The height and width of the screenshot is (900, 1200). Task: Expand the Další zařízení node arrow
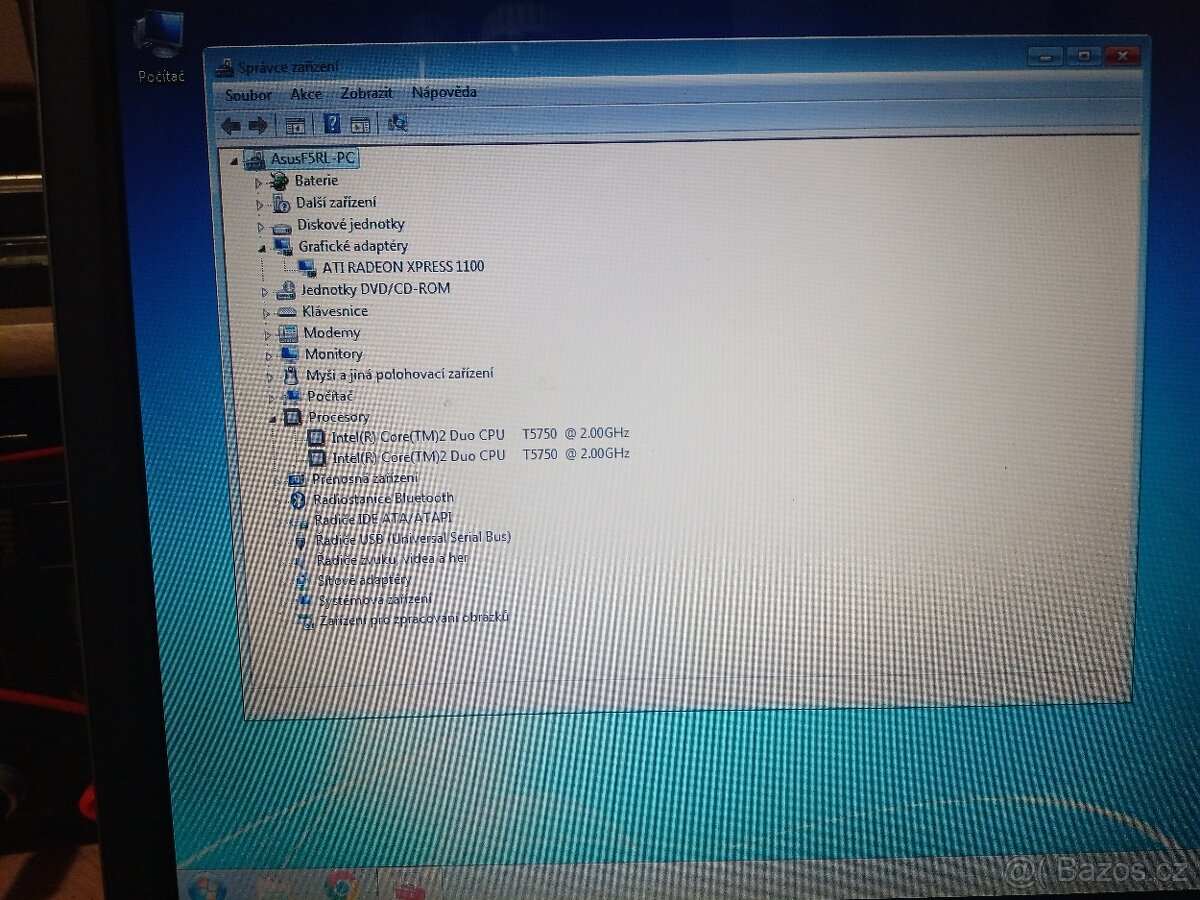[260, 205]
